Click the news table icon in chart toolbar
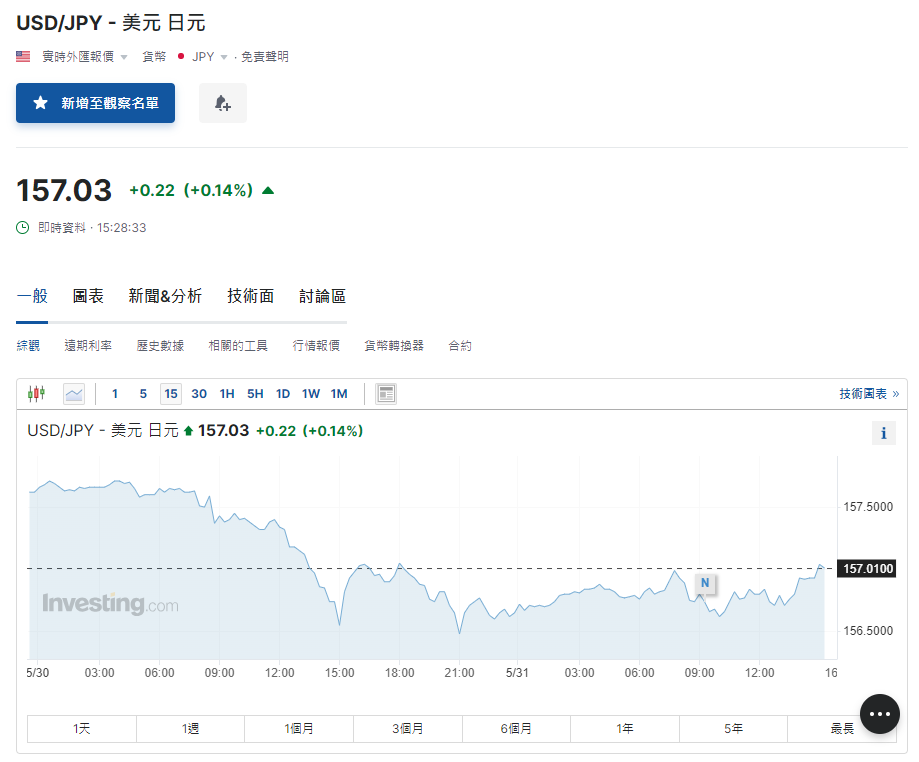This screenshot has height=762, width=919. click(x=386, y=394)
